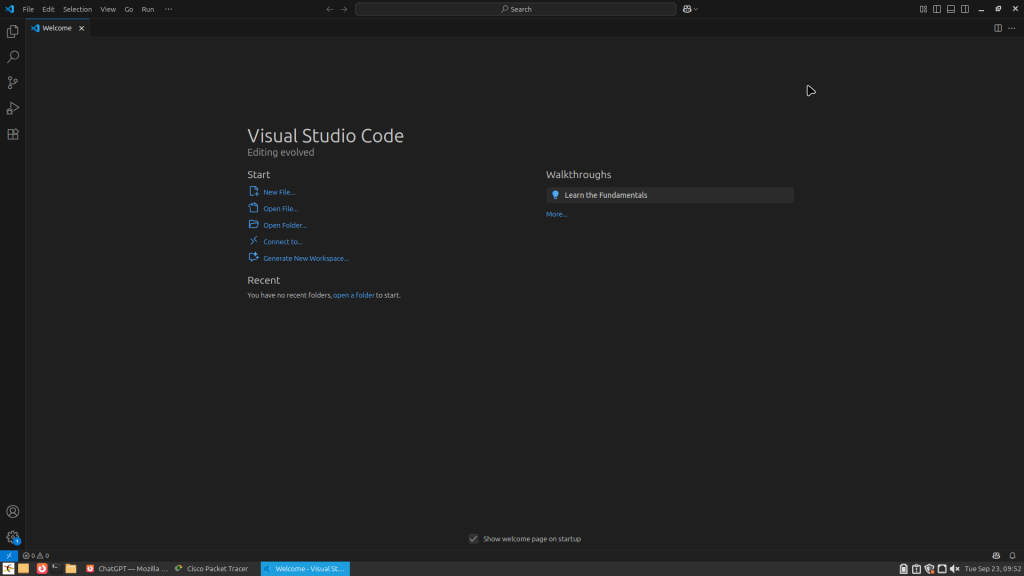Open the Manage gear icon
1024x576 pixels.
pos(13,537)
